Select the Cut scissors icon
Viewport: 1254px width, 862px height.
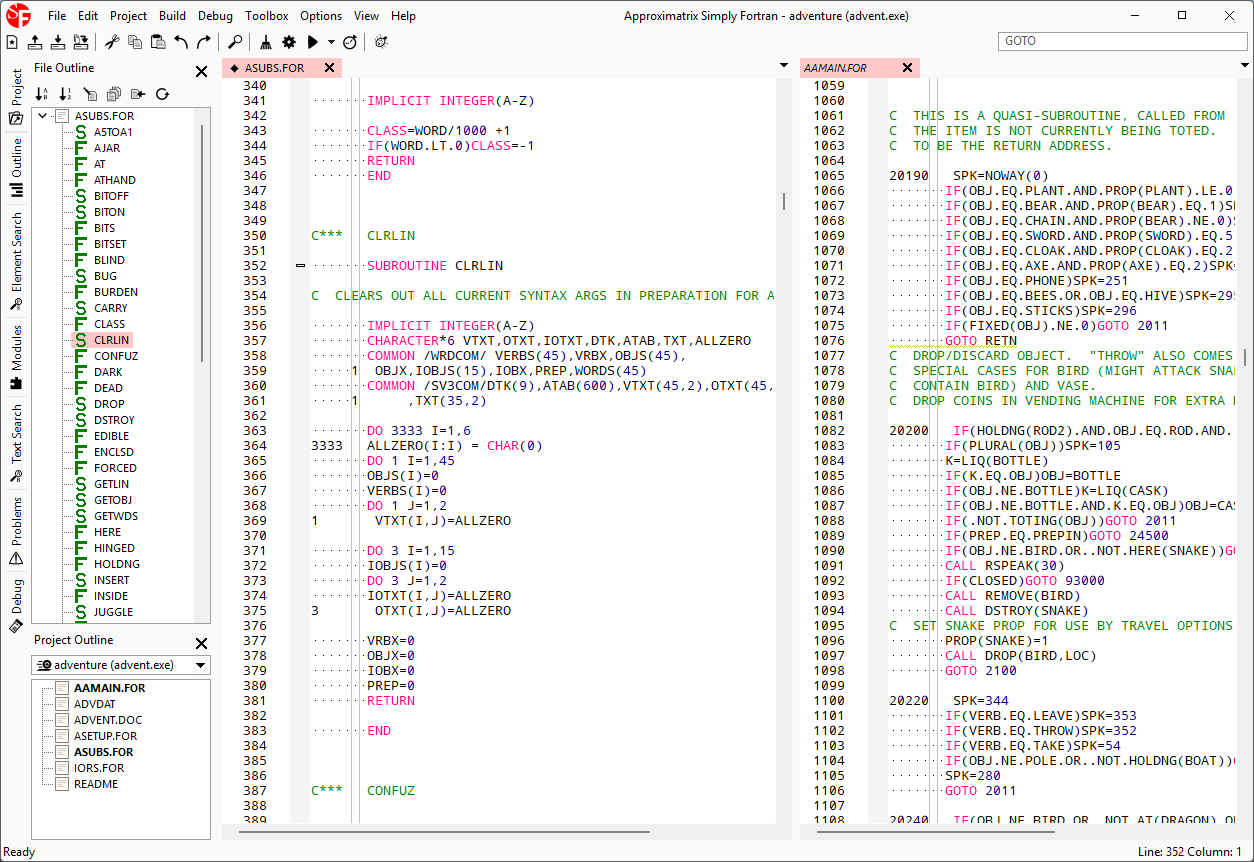[x=112, y=42]
